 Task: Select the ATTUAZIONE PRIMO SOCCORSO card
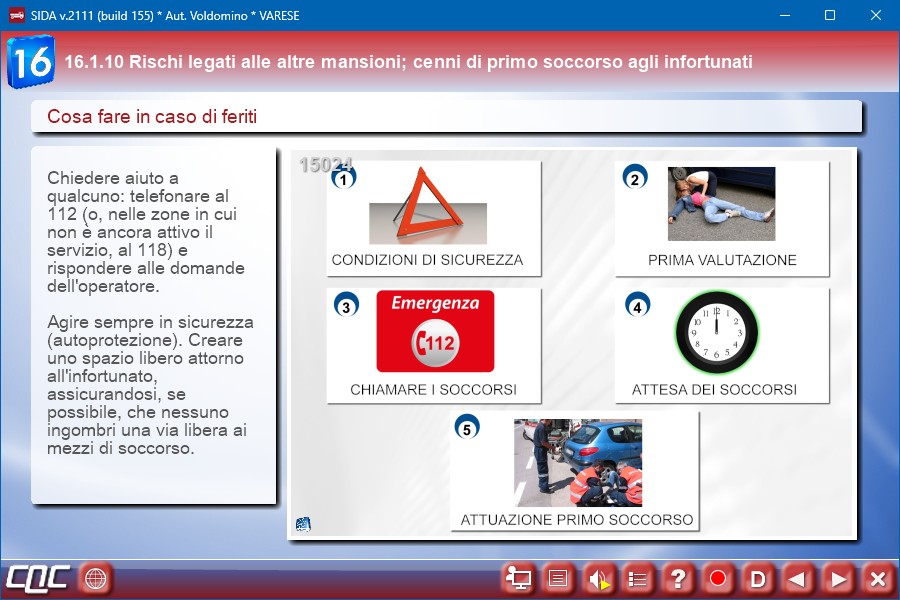coord(575,472)
